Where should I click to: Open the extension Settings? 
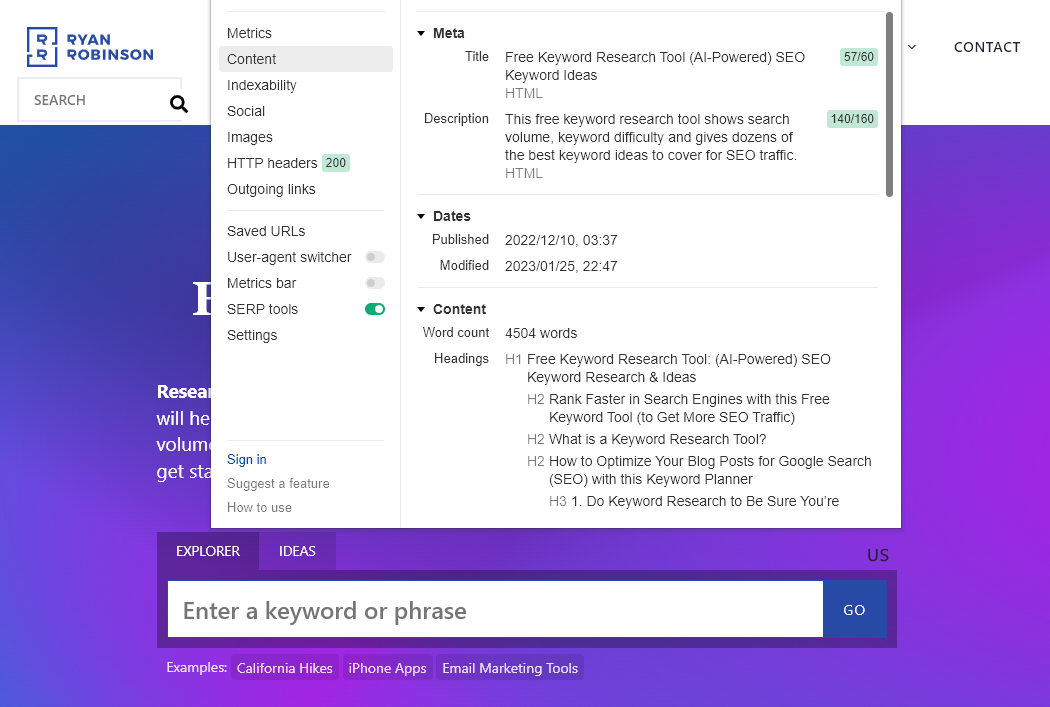252,335
